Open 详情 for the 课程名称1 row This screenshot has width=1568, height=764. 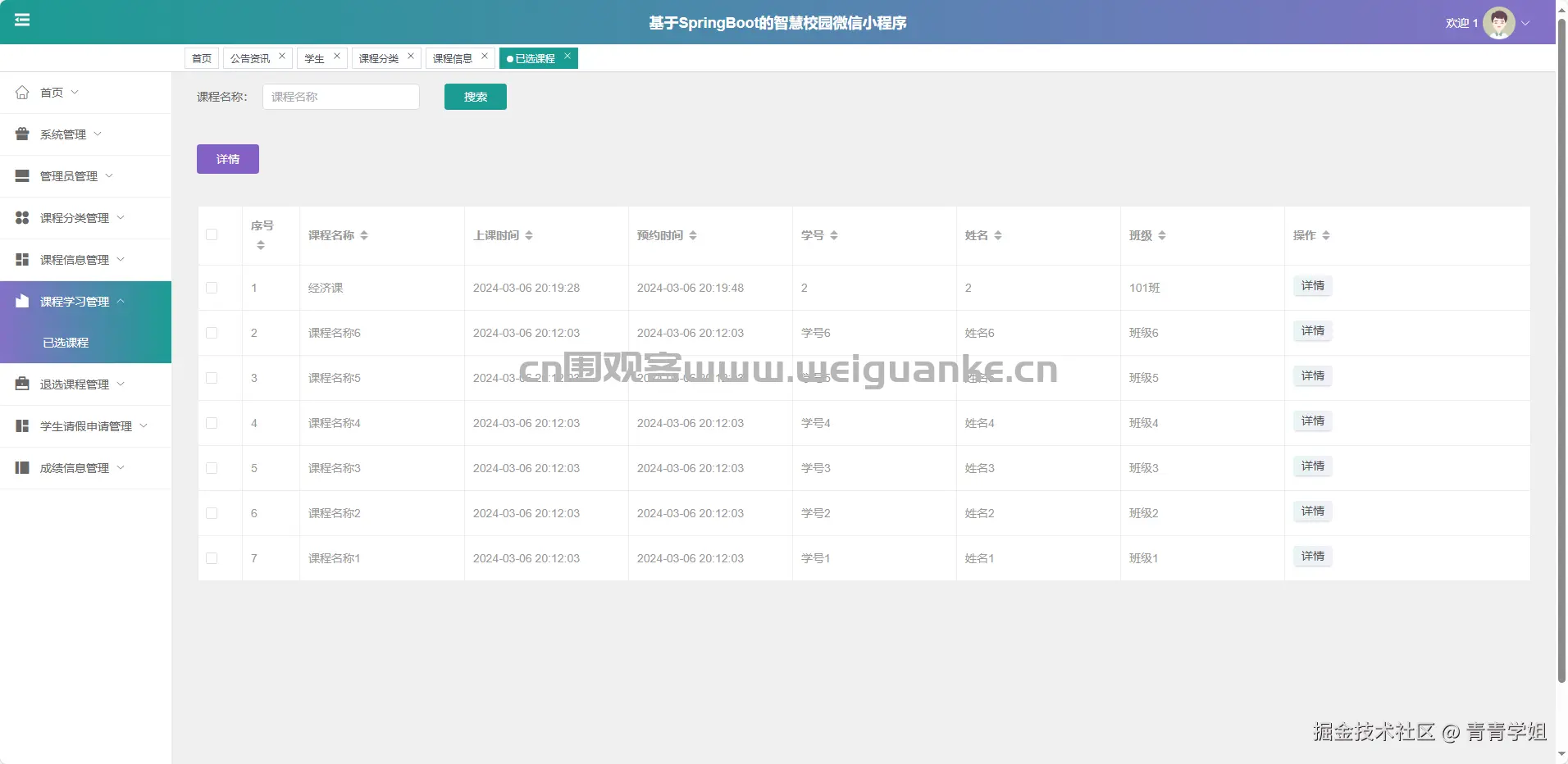[1312, 556]
